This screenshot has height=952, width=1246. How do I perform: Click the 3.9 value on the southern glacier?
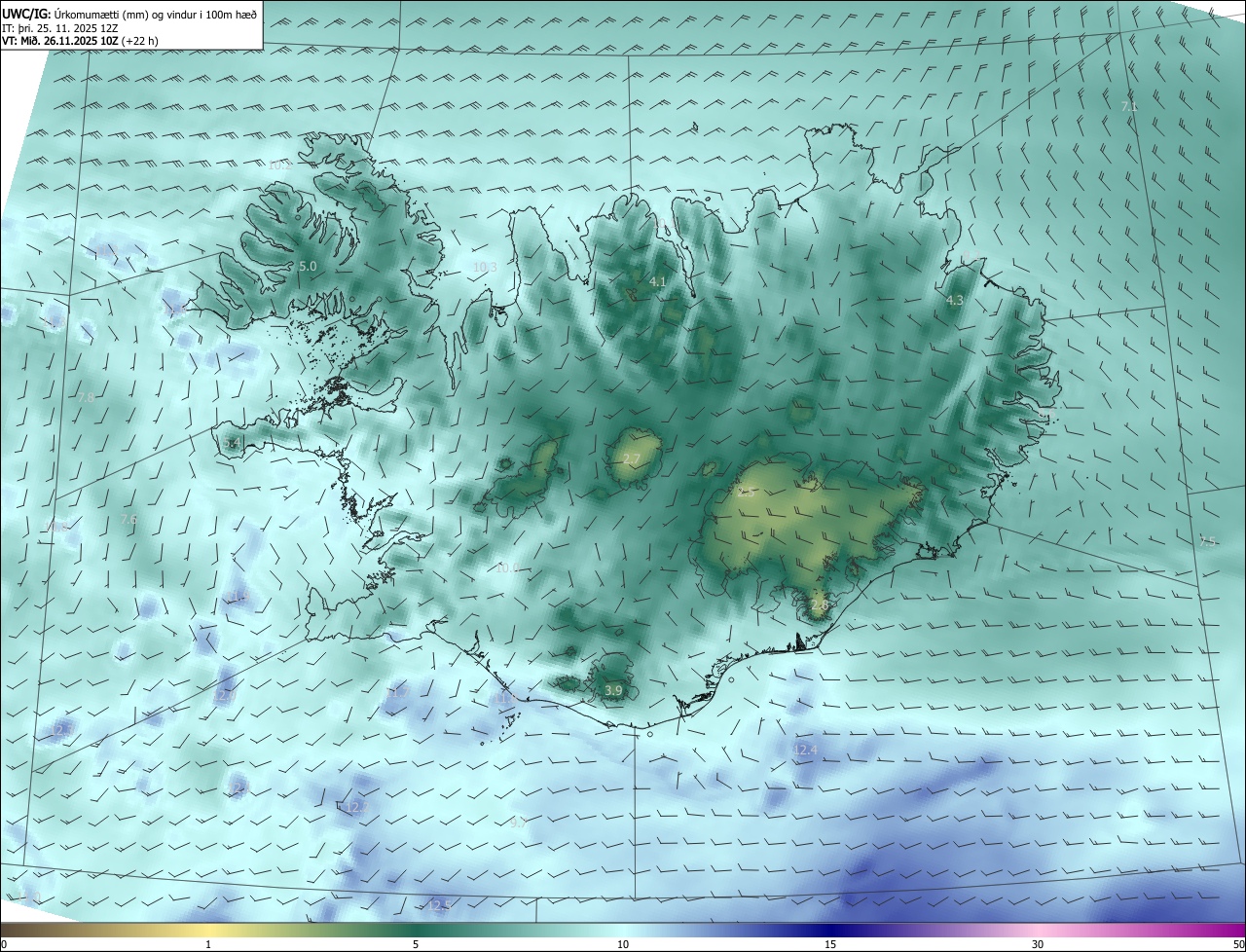[613, 691]
